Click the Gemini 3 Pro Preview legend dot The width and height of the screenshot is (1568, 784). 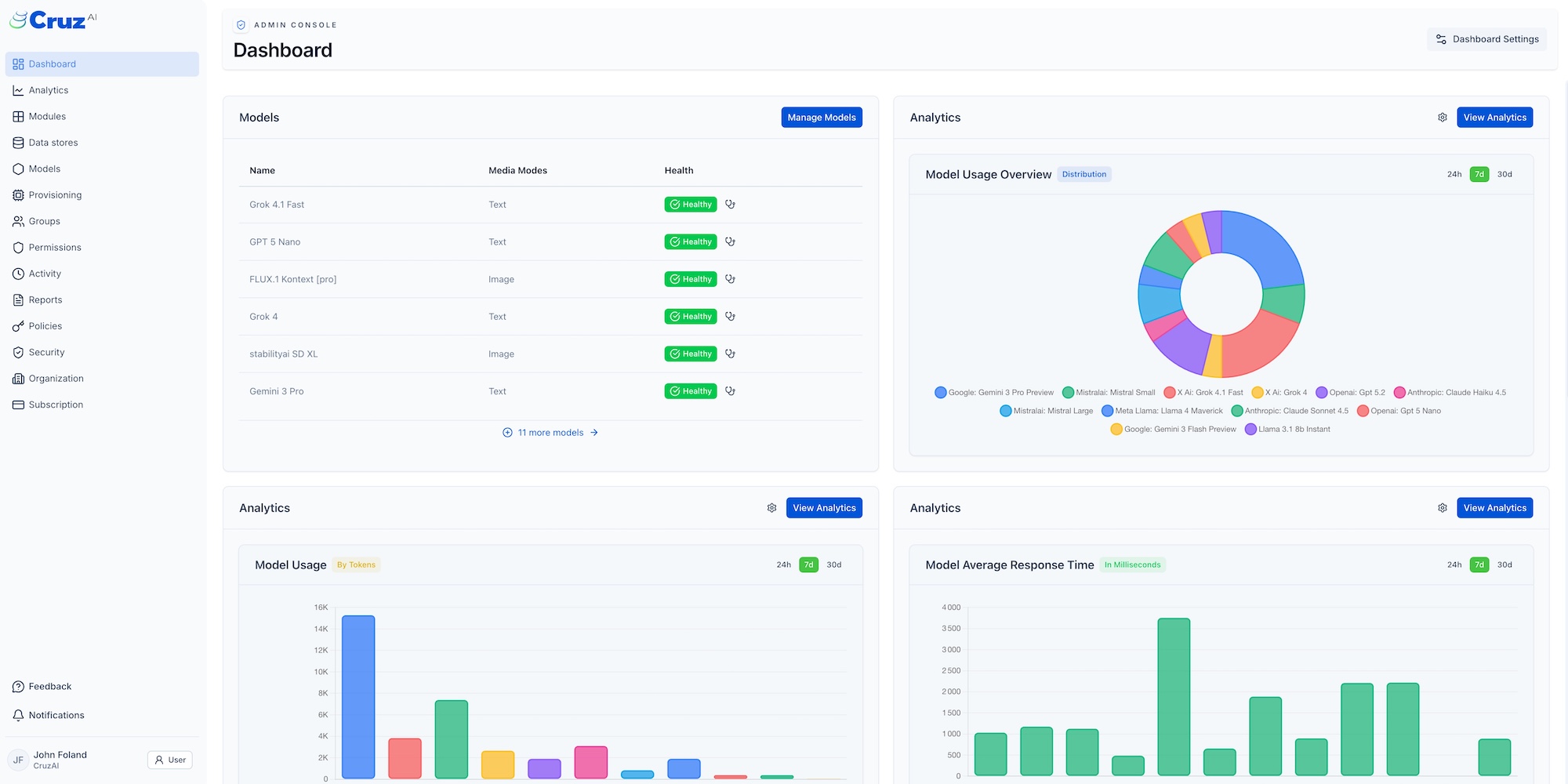pyautogui.click(x=940, y=392)
